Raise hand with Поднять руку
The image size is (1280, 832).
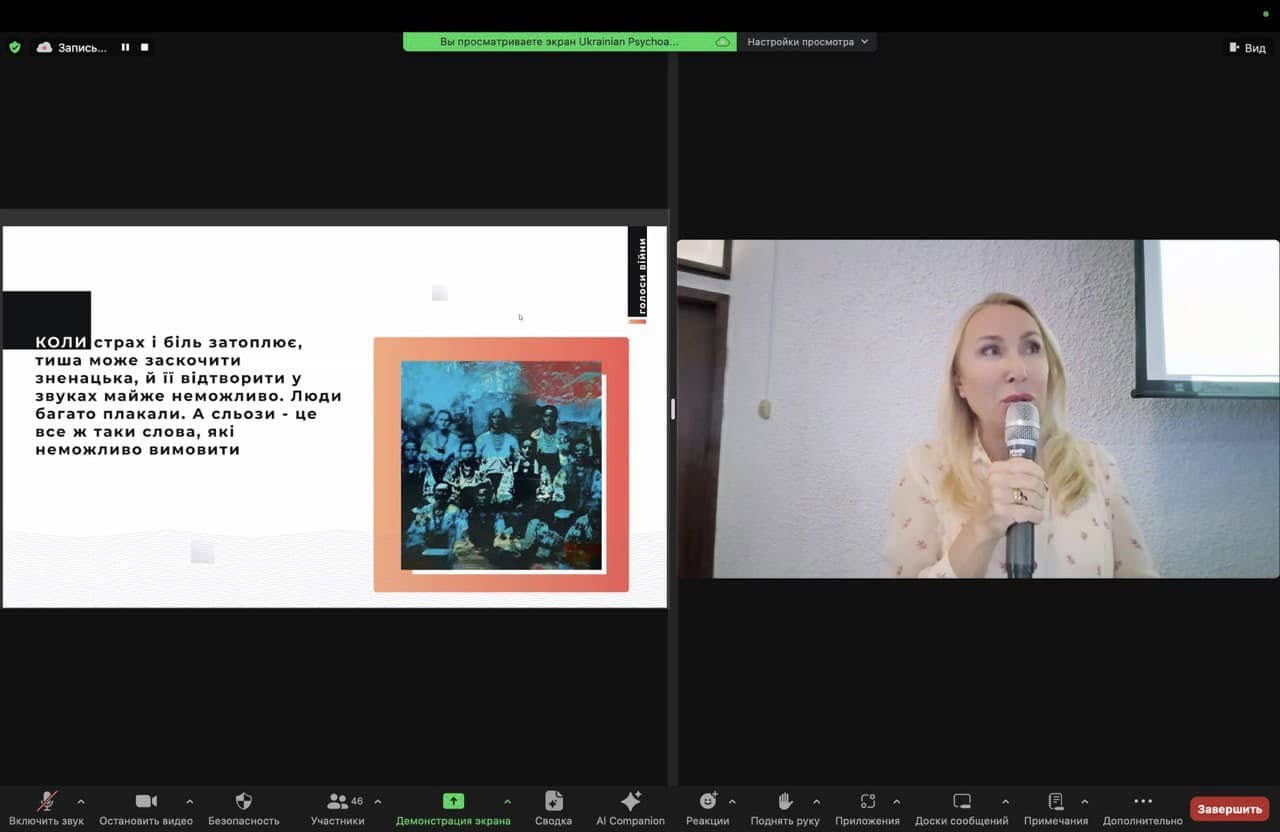tap(785, 801)
